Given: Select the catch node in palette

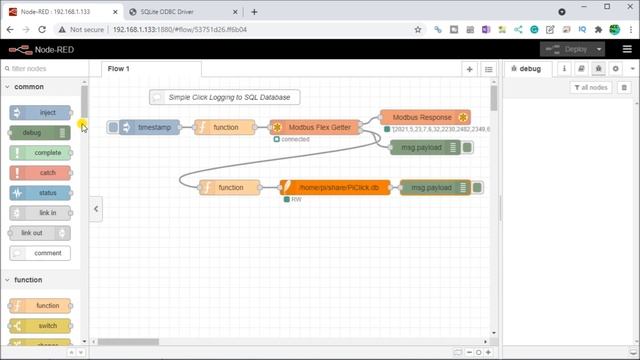Looking at the screenshot, I should point(40,173).
